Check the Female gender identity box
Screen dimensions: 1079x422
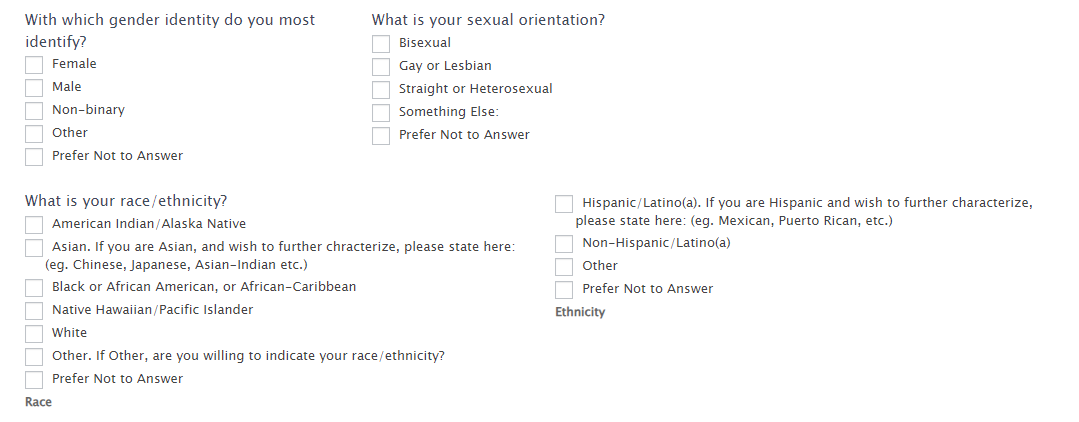(34, 65)
